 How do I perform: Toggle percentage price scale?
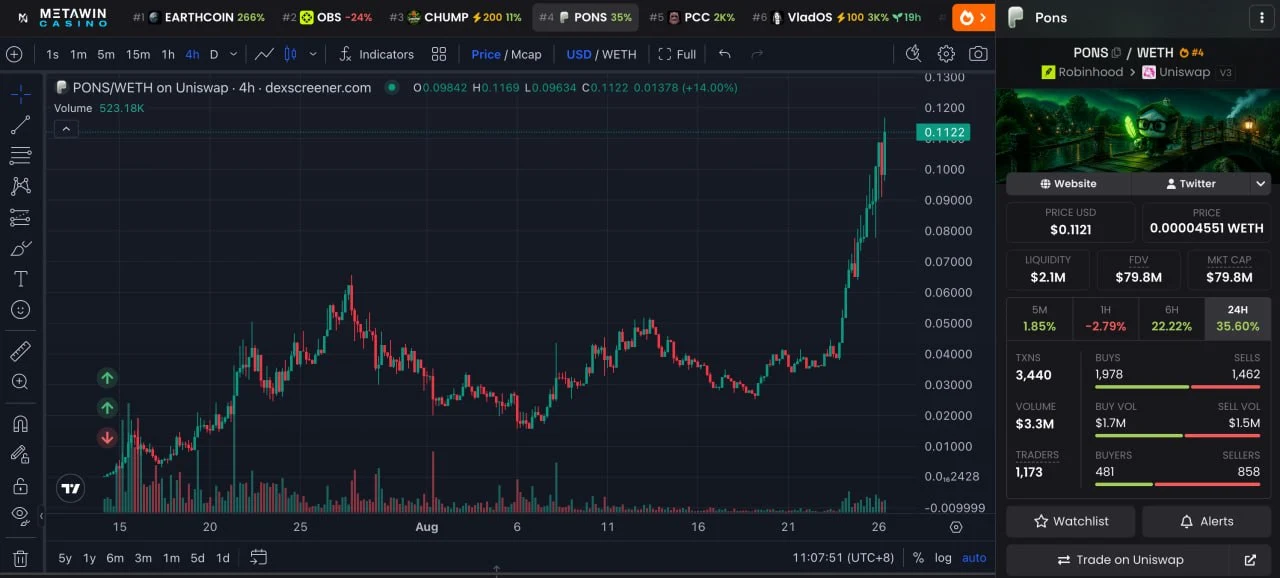coord(918,558)
